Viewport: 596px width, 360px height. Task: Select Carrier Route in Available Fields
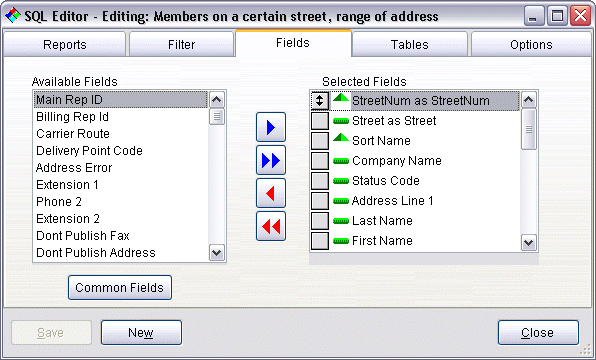point(120,134)
